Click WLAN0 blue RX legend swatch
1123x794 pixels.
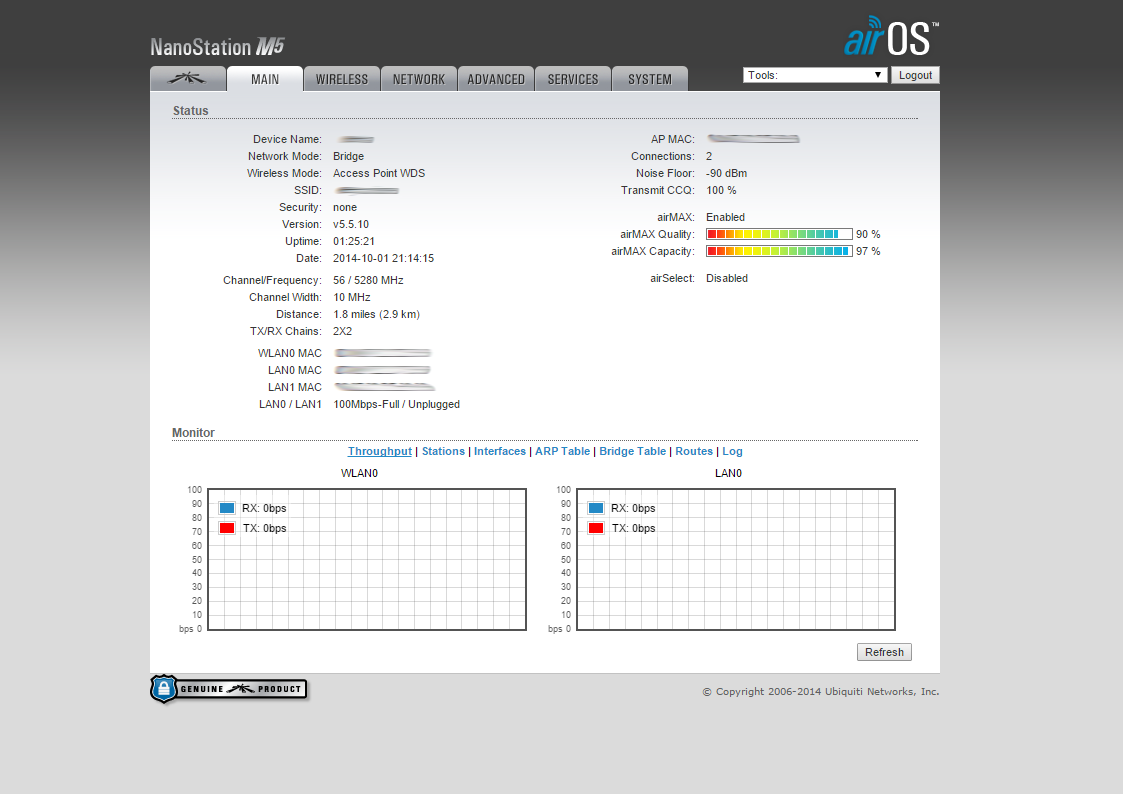(227, 508)
